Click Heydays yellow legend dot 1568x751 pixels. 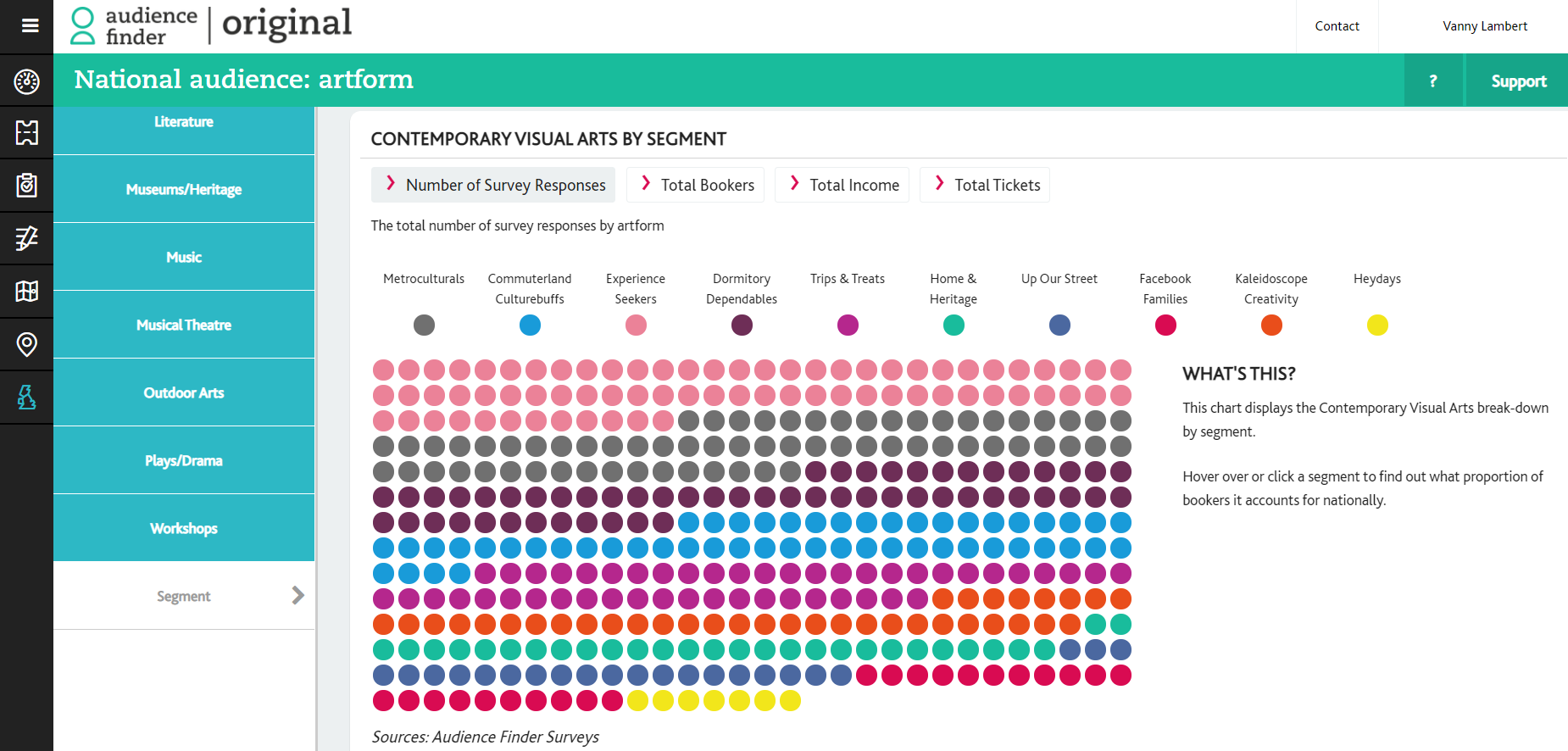tap(1377, 325)
